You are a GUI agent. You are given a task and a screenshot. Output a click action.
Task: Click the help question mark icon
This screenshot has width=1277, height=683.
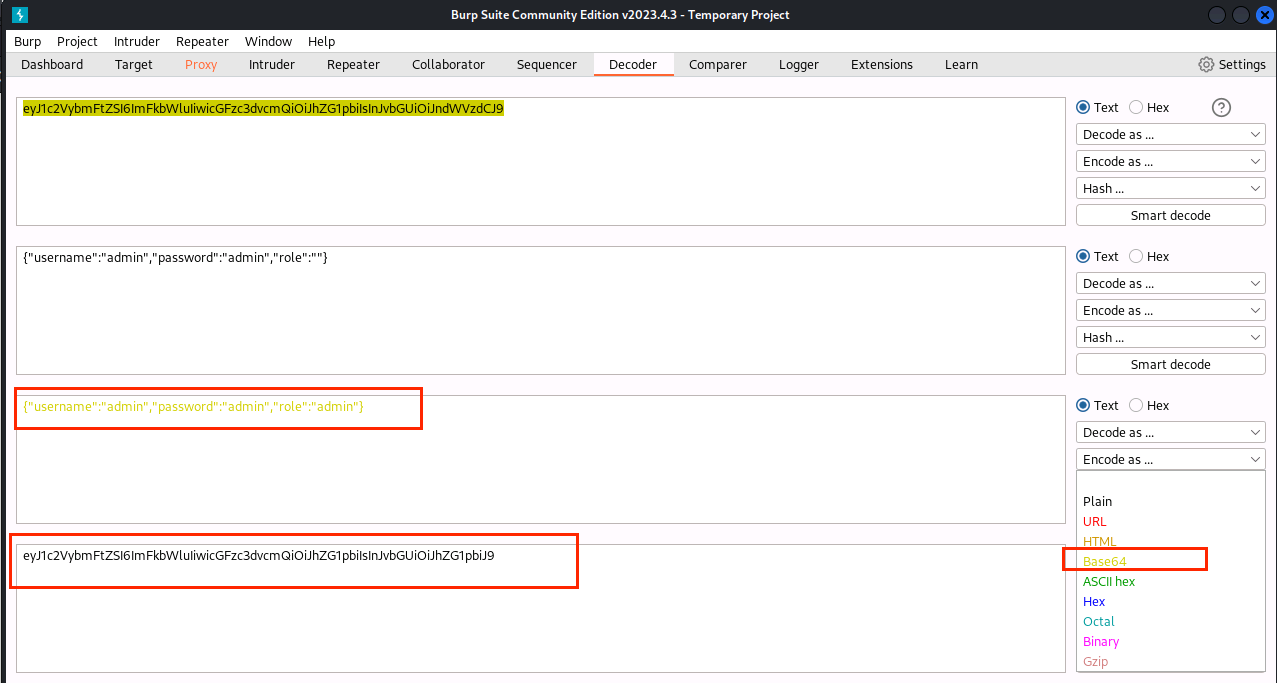point(1221,108)
